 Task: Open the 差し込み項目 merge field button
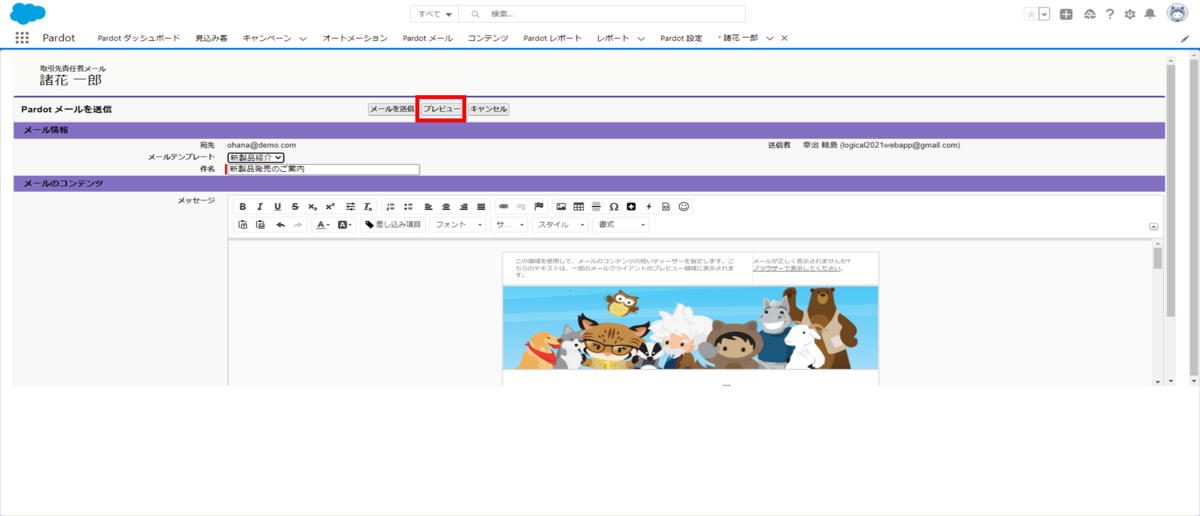393,225
